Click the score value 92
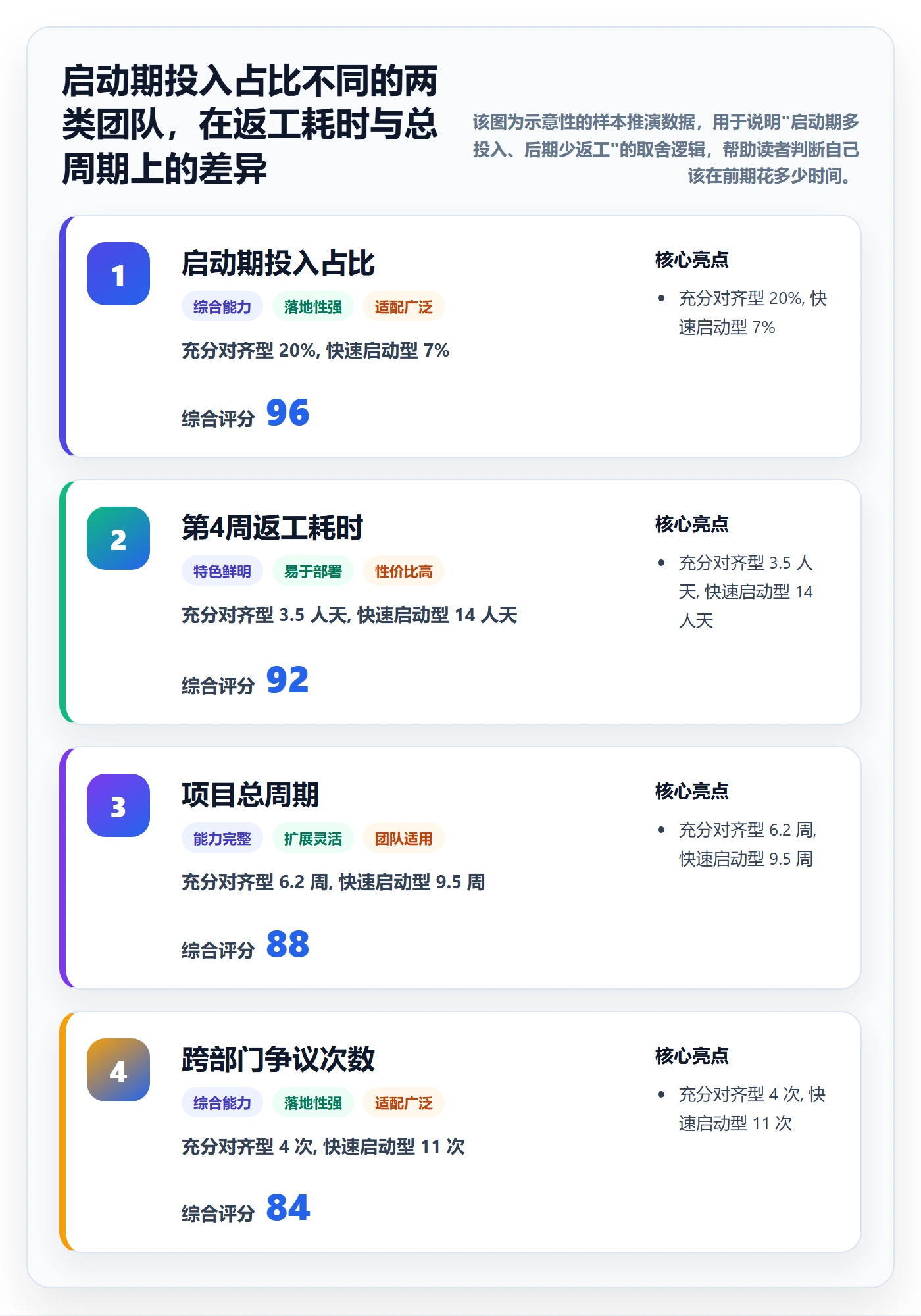921x1316 pixels. point(287,680)
